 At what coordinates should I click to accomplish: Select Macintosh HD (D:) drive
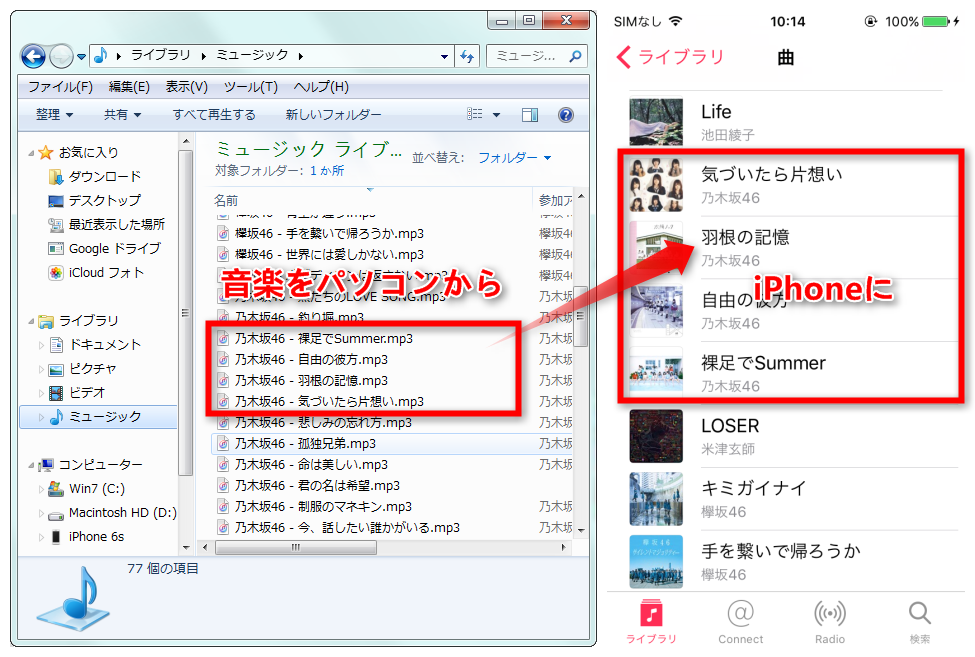point(113,513)
